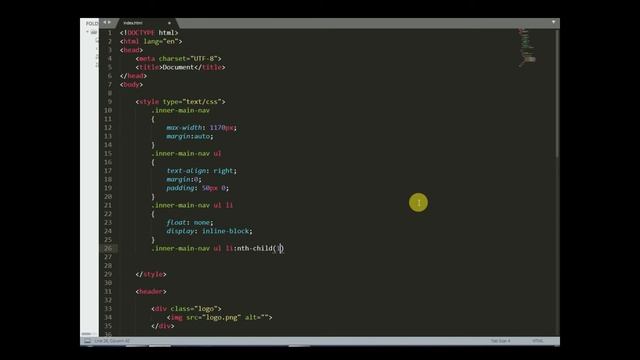Open the panel switcher icon in the status bar
640x360 pixels.
point(87,341)
